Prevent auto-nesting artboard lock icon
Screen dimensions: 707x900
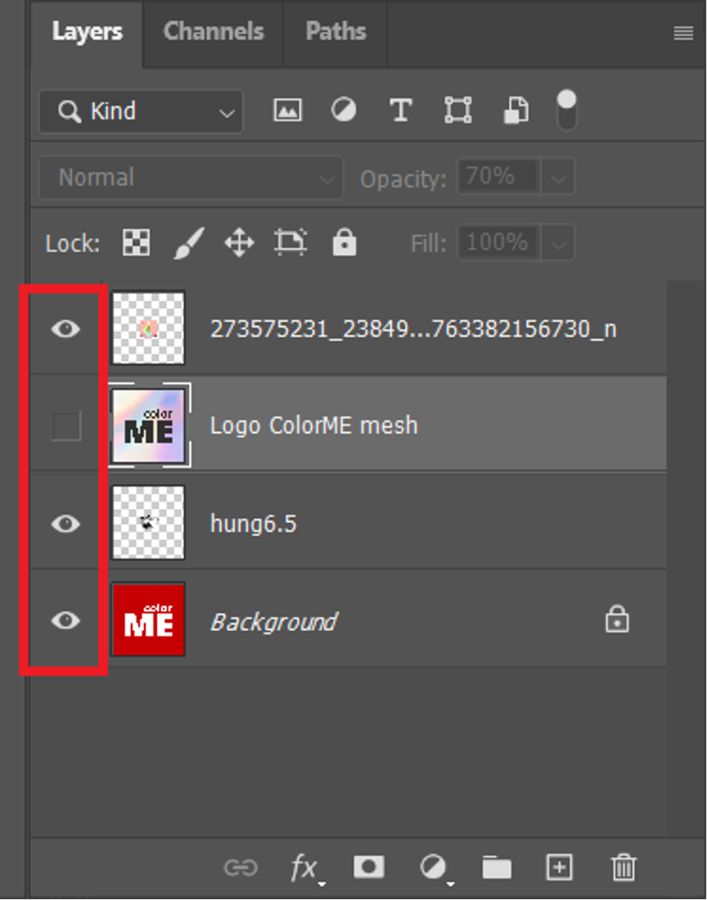pyautogui.click(x=290, y=242)
